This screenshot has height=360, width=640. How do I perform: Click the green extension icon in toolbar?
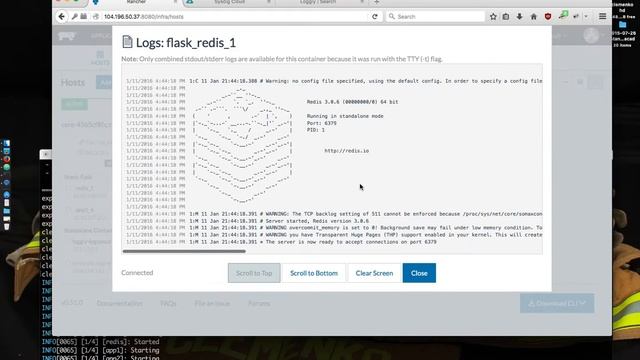click(563, 16)
